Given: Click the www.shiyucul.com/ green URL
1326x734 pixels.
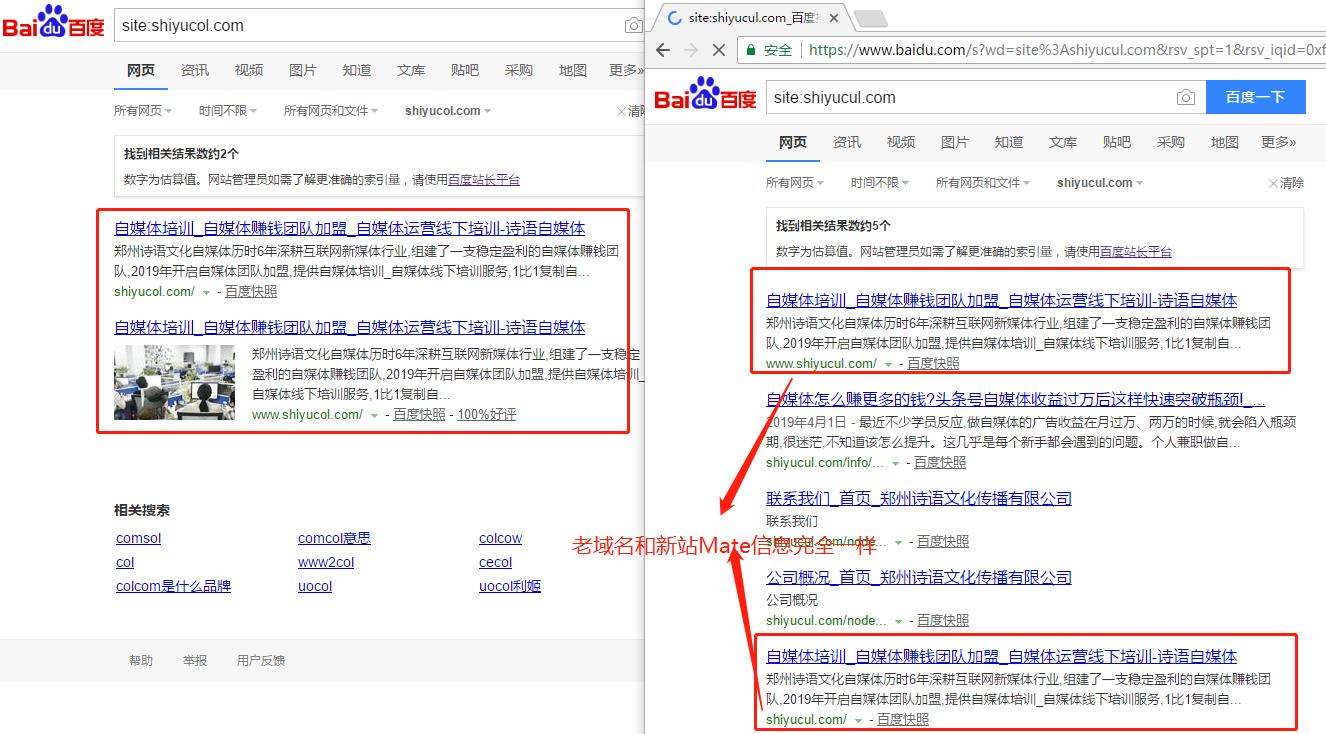Looking at the screenshot, I should [821, 364].
